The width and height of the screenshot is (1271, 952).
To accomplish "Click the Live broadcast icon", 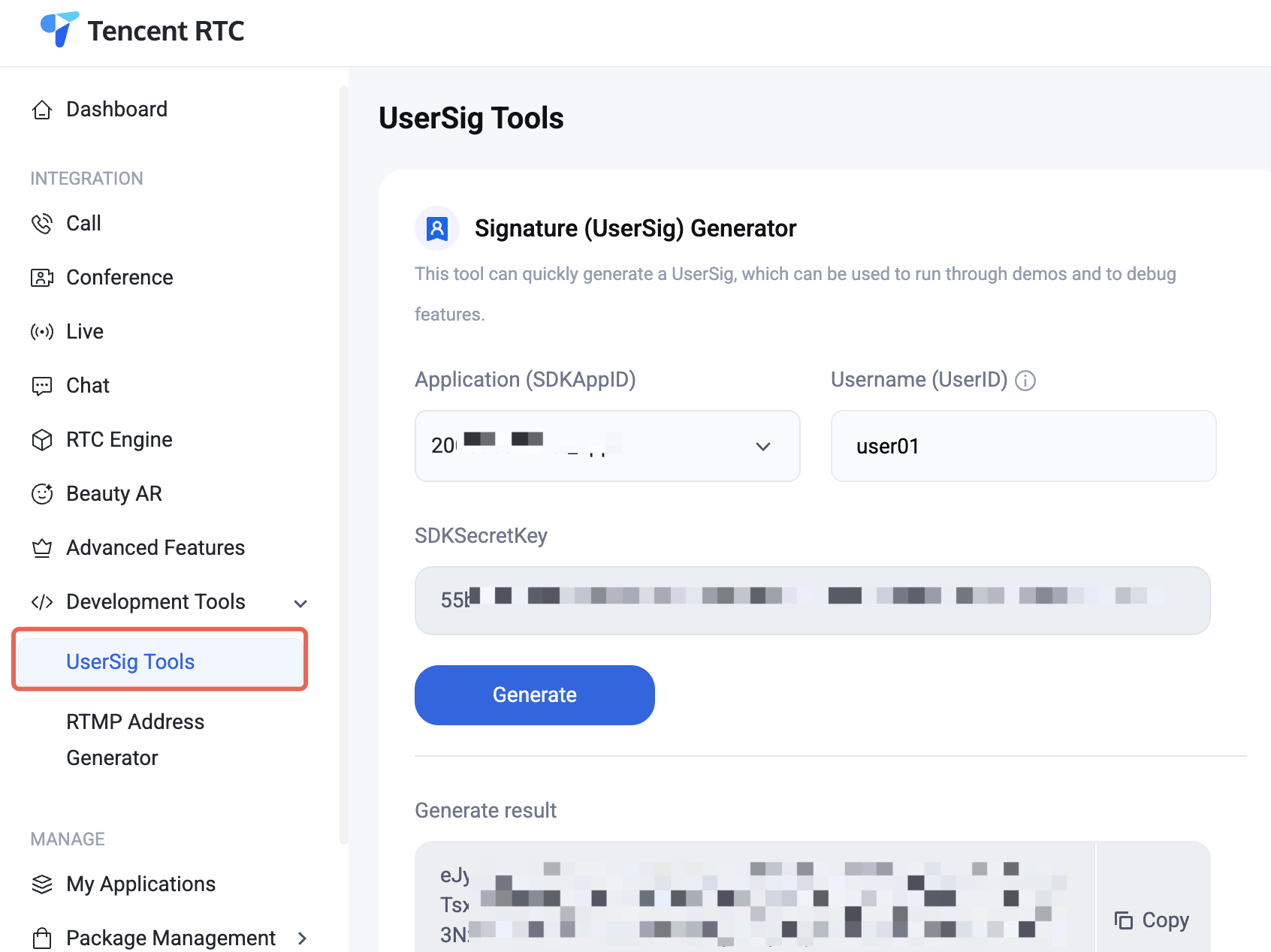I will coord(42,332).
